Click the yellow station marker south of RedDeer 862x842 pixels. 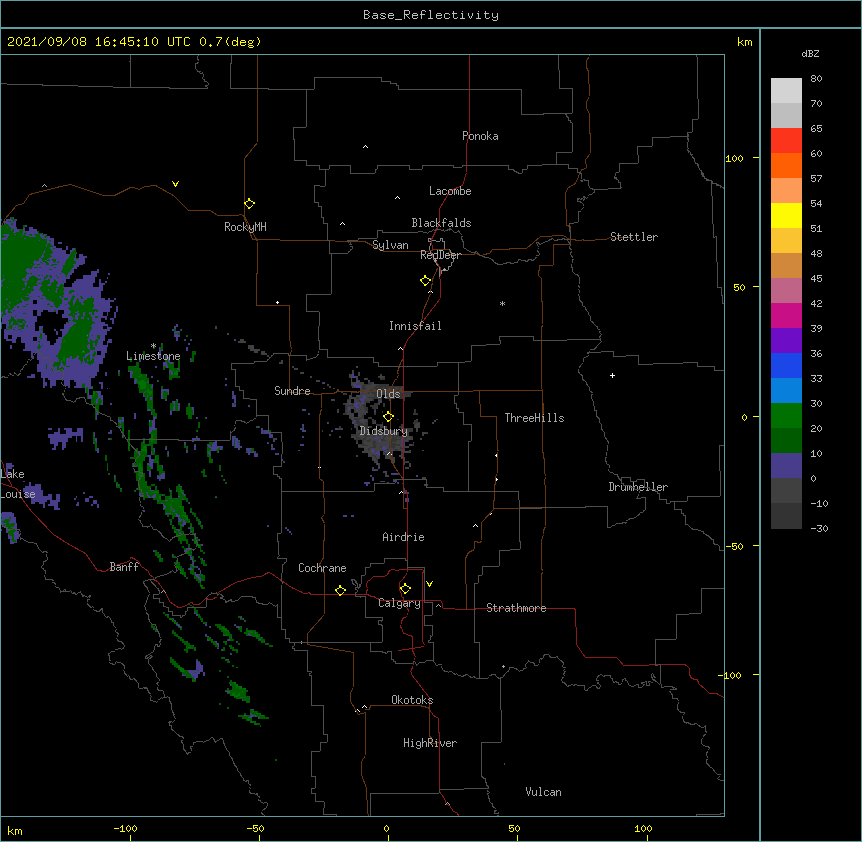pos(426,281)
